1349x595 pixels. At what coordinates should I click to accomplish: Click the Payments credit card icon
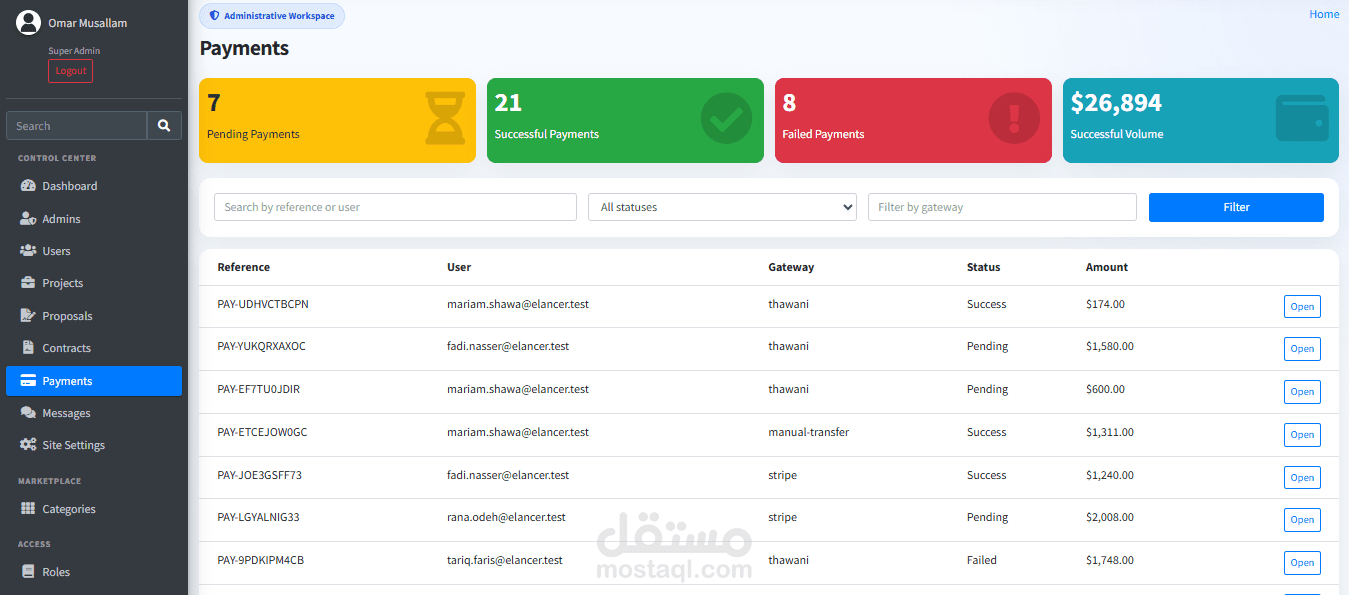28,381
